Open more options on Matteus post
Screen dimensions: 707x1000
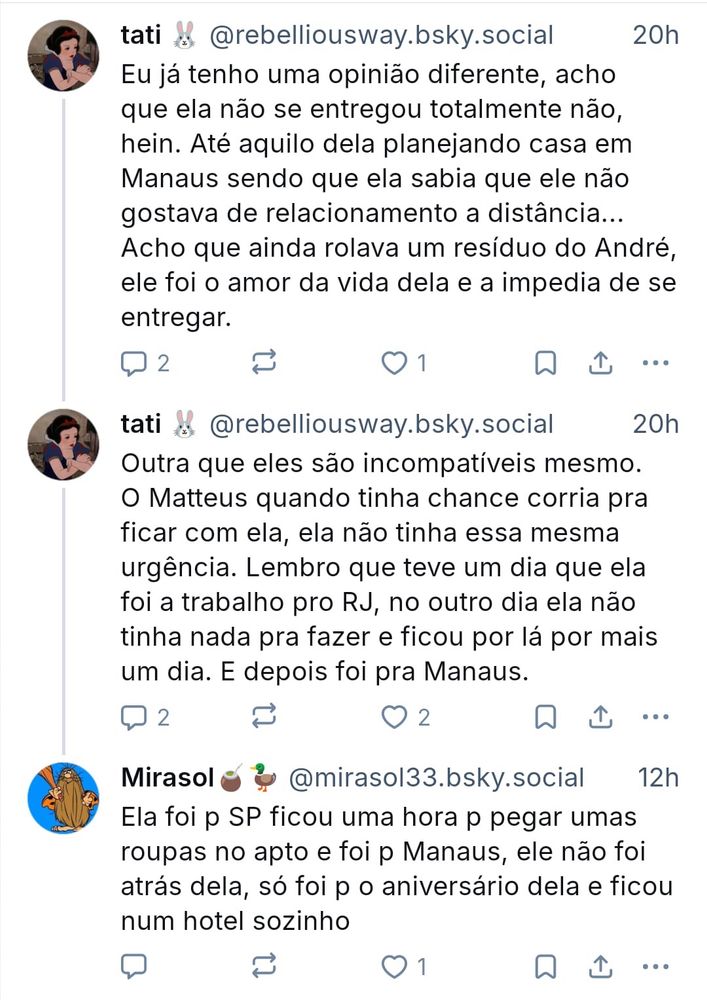click(x=655, y=716)
